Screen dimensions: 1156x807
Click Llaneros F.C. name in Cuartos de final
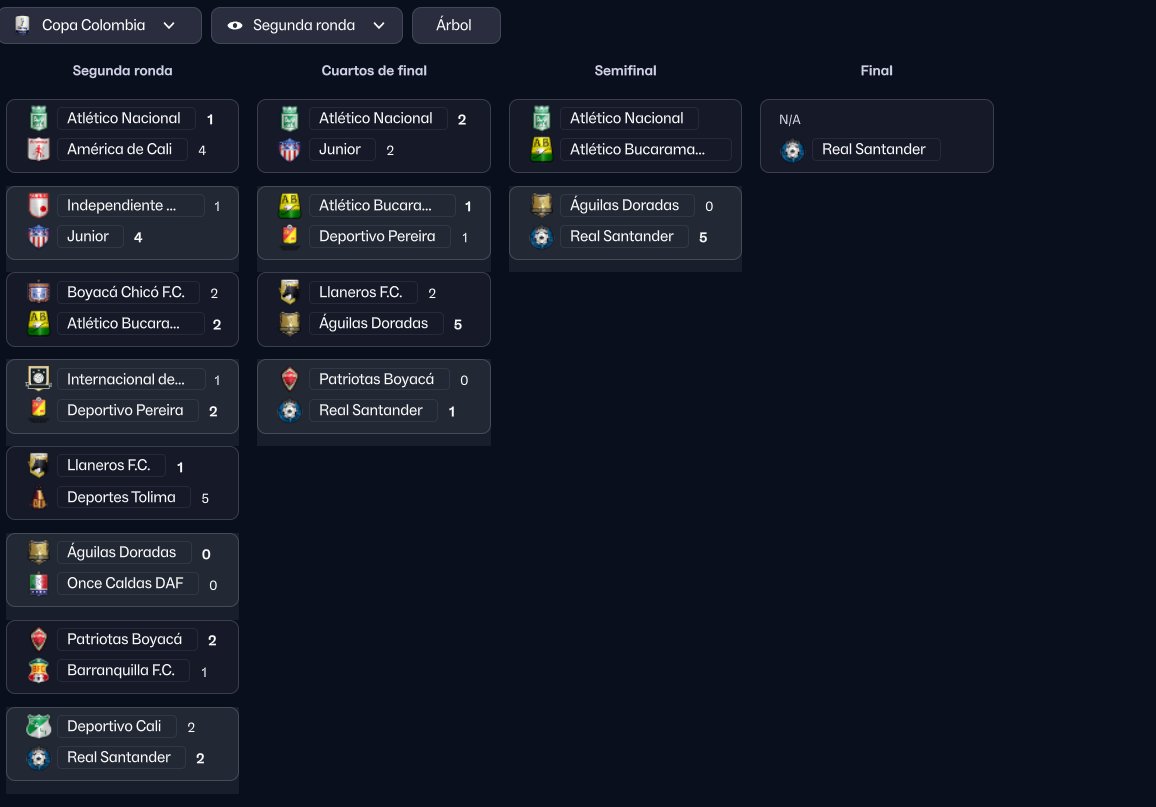[361, 292]
